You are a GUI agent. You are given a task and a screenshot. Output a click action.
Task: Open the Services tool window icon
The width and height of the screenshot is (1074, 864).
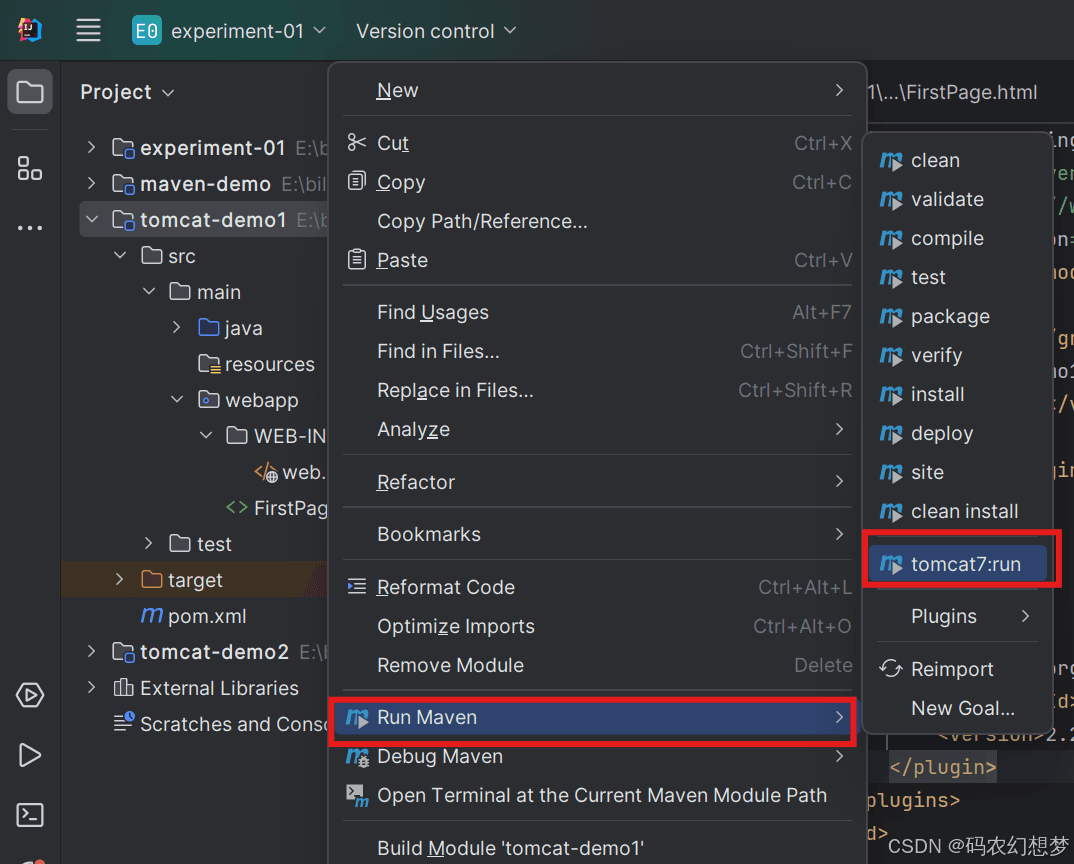pos(30,695)
